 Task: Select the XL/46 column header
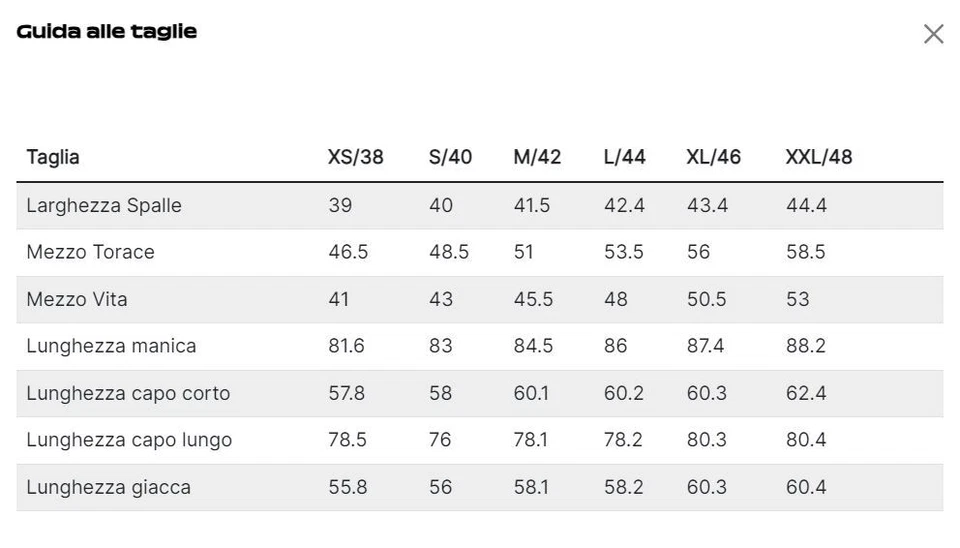pos(713,157)
